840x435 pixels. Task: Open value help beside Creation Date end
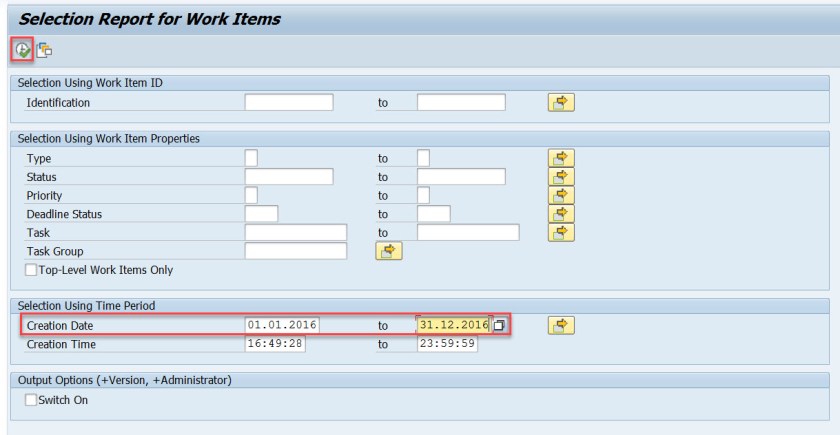coord(499,325)
